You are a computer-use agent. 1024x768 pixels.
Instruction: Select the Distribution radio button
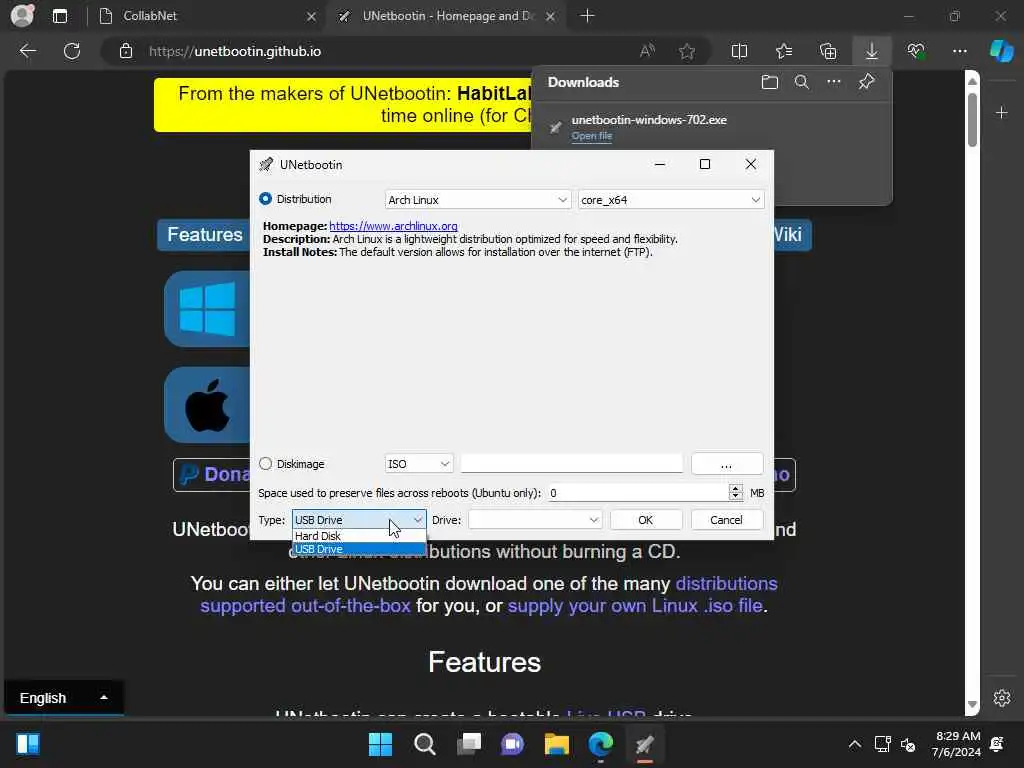point(265,199)
